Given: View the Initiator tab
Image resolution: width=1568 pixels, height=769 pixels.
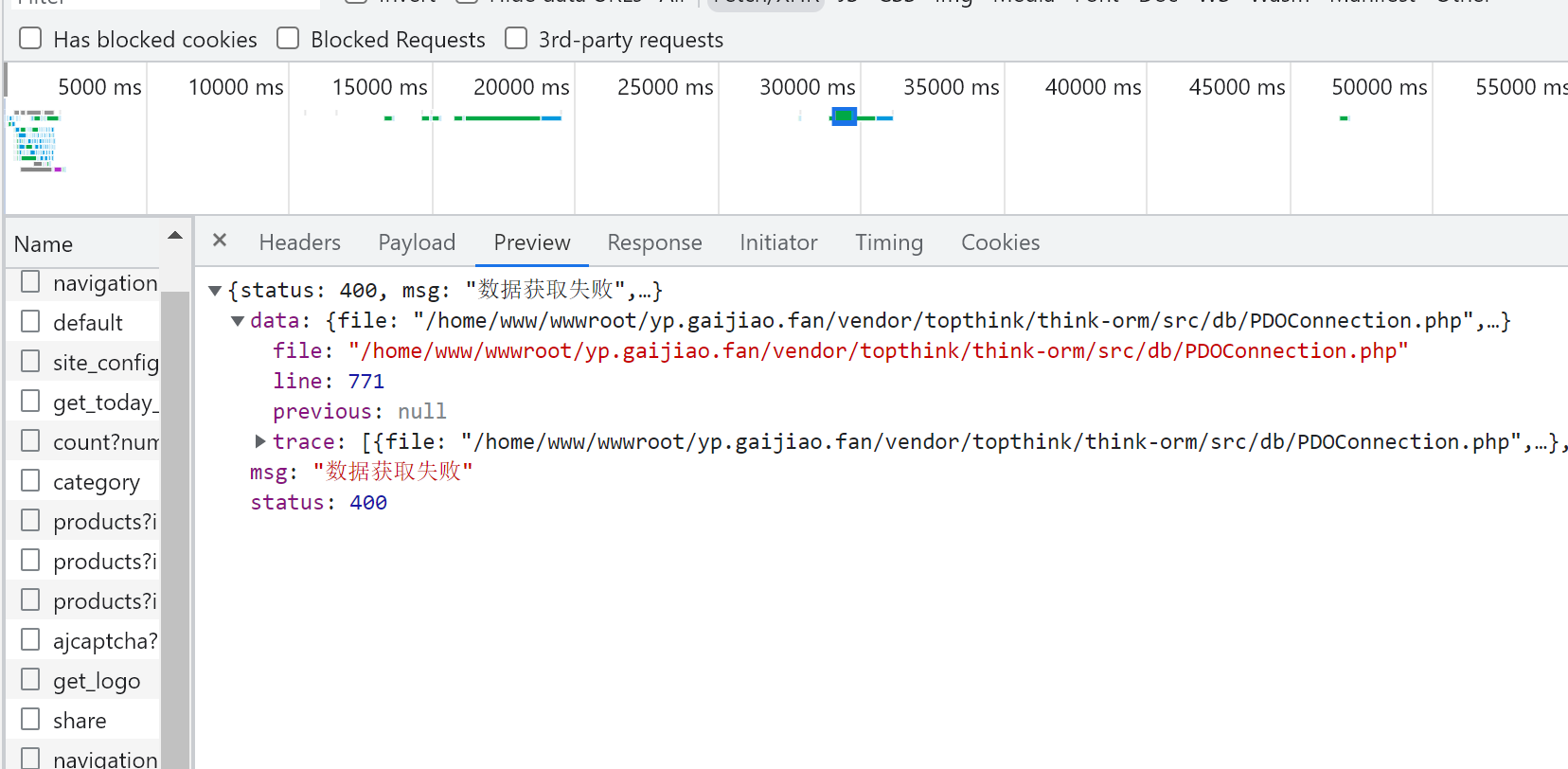Looking at the screenshot, I should click(x=778, y=242).
